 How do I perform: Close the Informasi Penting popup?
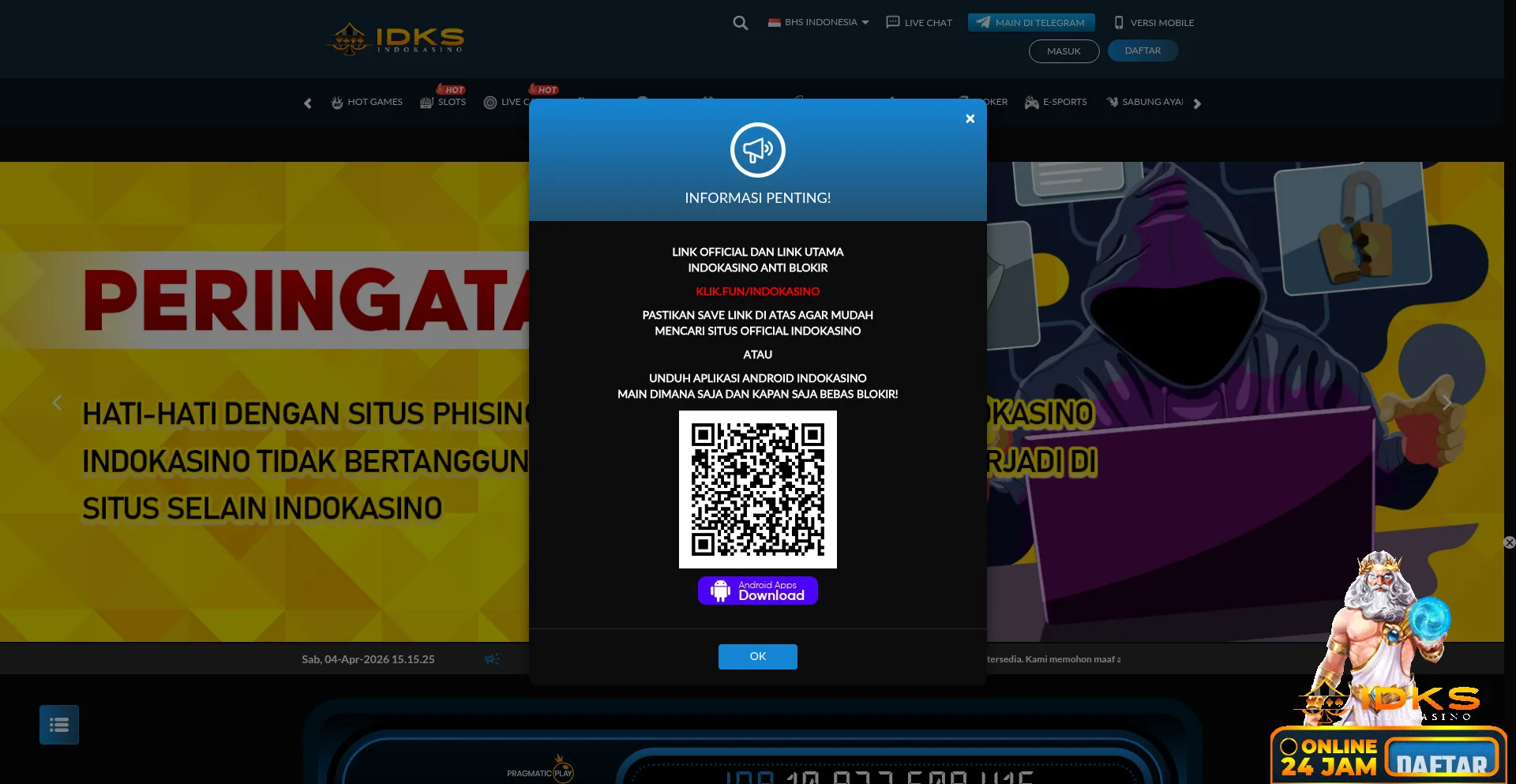pyautogui.click(x=970, y=118)
